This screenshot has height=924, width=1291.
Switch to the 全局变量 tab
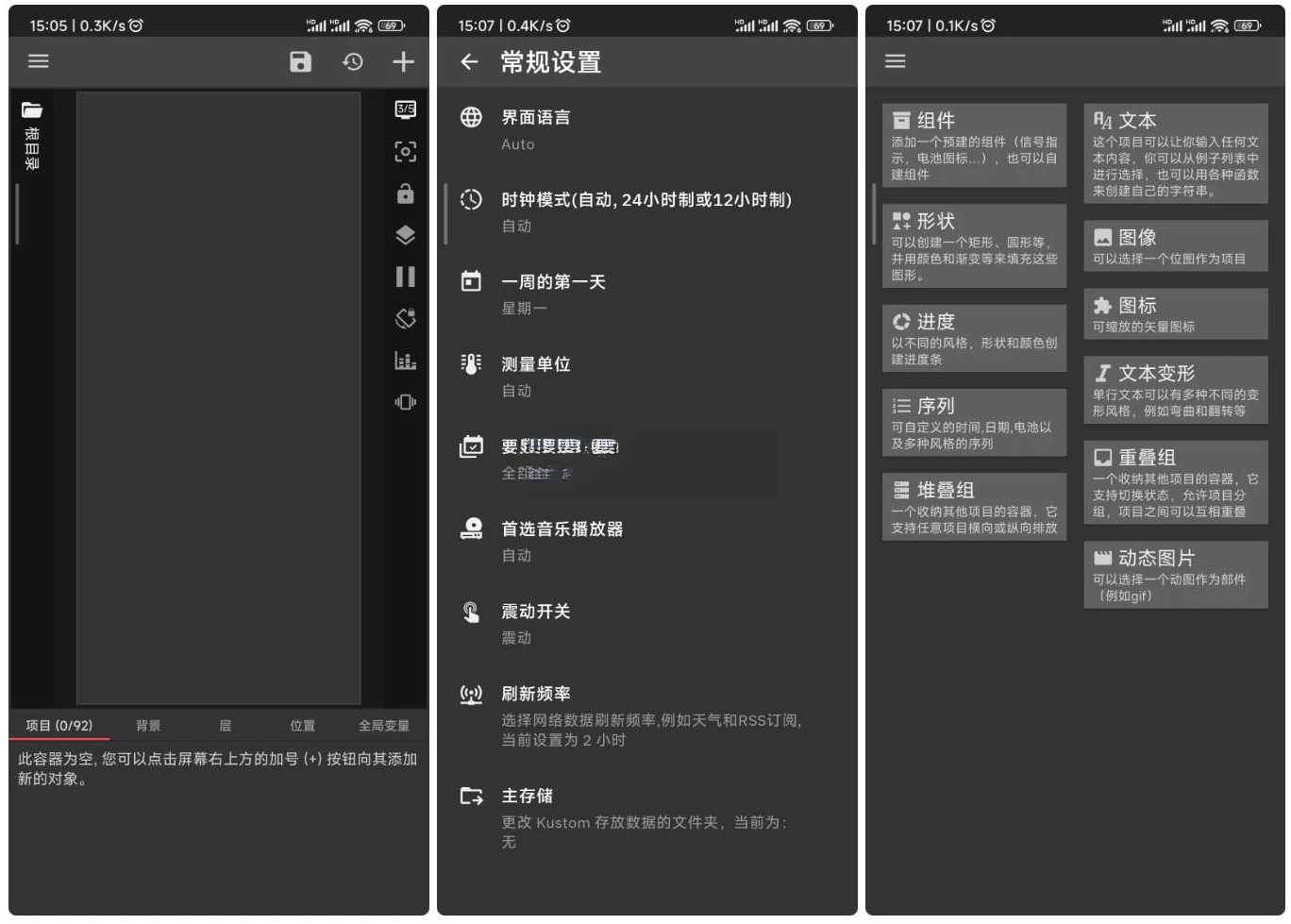click(x=384, y=726)
